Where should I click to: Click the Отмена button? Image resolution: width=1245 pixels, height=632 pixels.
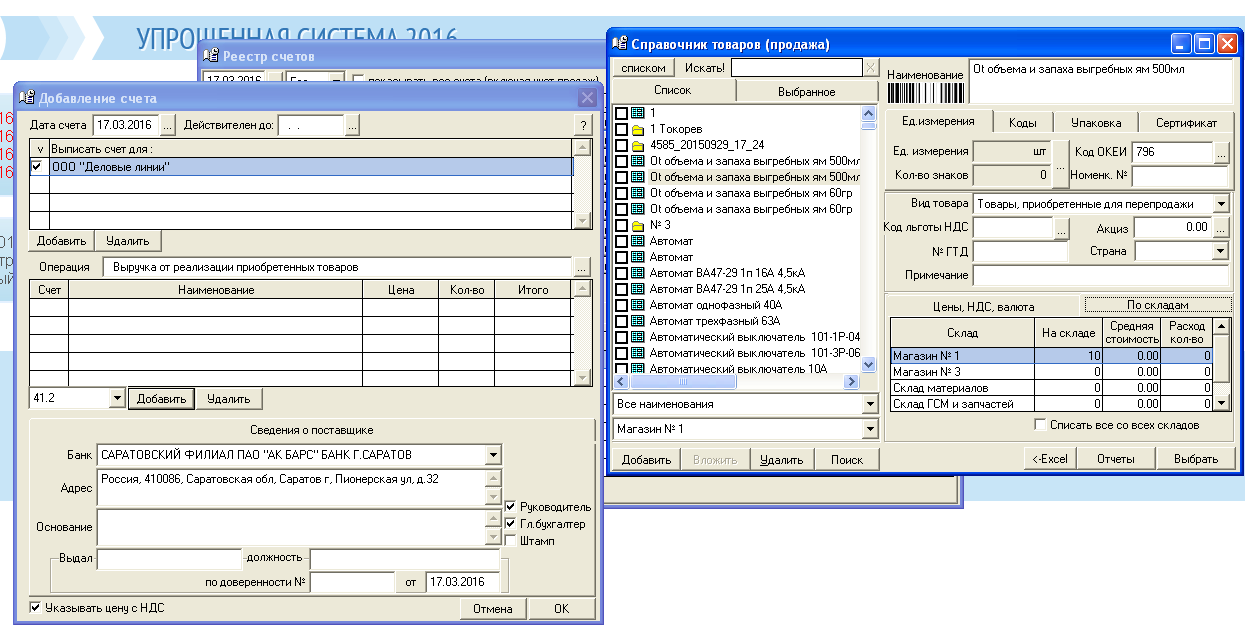tap(492, 609)
